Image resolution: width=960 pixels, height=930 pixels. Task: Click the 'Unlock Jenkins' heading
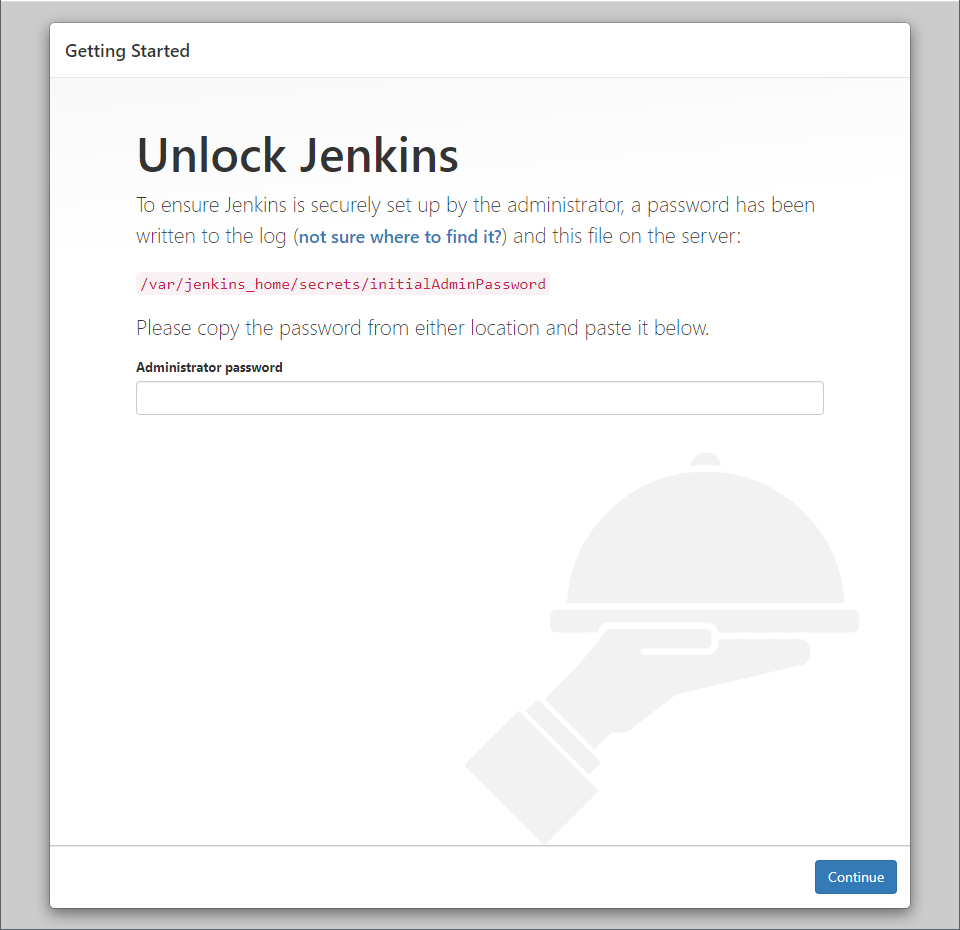[298, 156]
